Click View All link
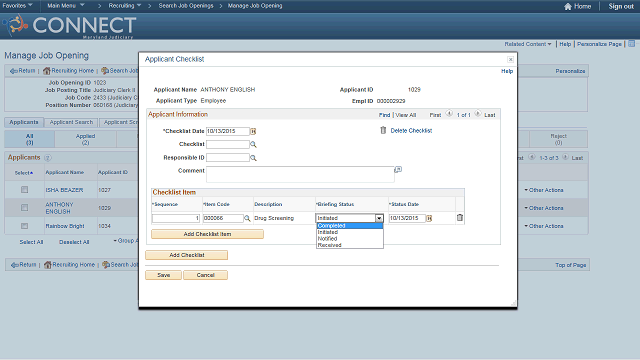Screen dimensions: 640x360 [406, 115]
